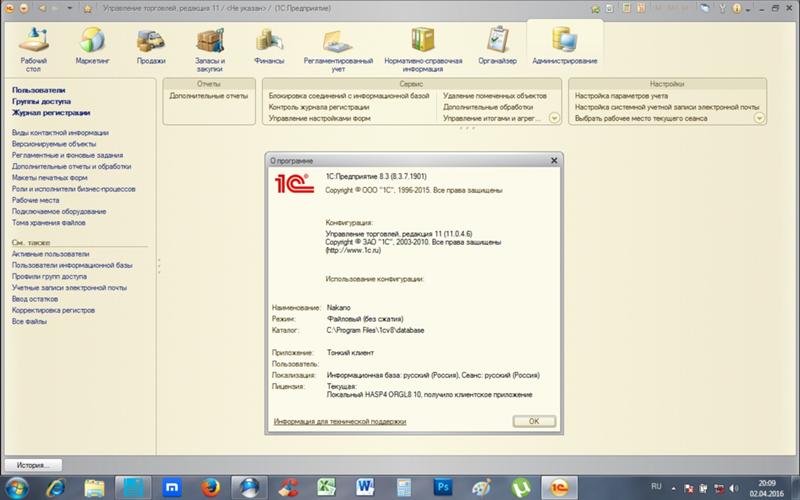This screenshot has height=500, width=800.
Task: Open Журнал регистрации in navigation panel
Action: tap(51, 112)
